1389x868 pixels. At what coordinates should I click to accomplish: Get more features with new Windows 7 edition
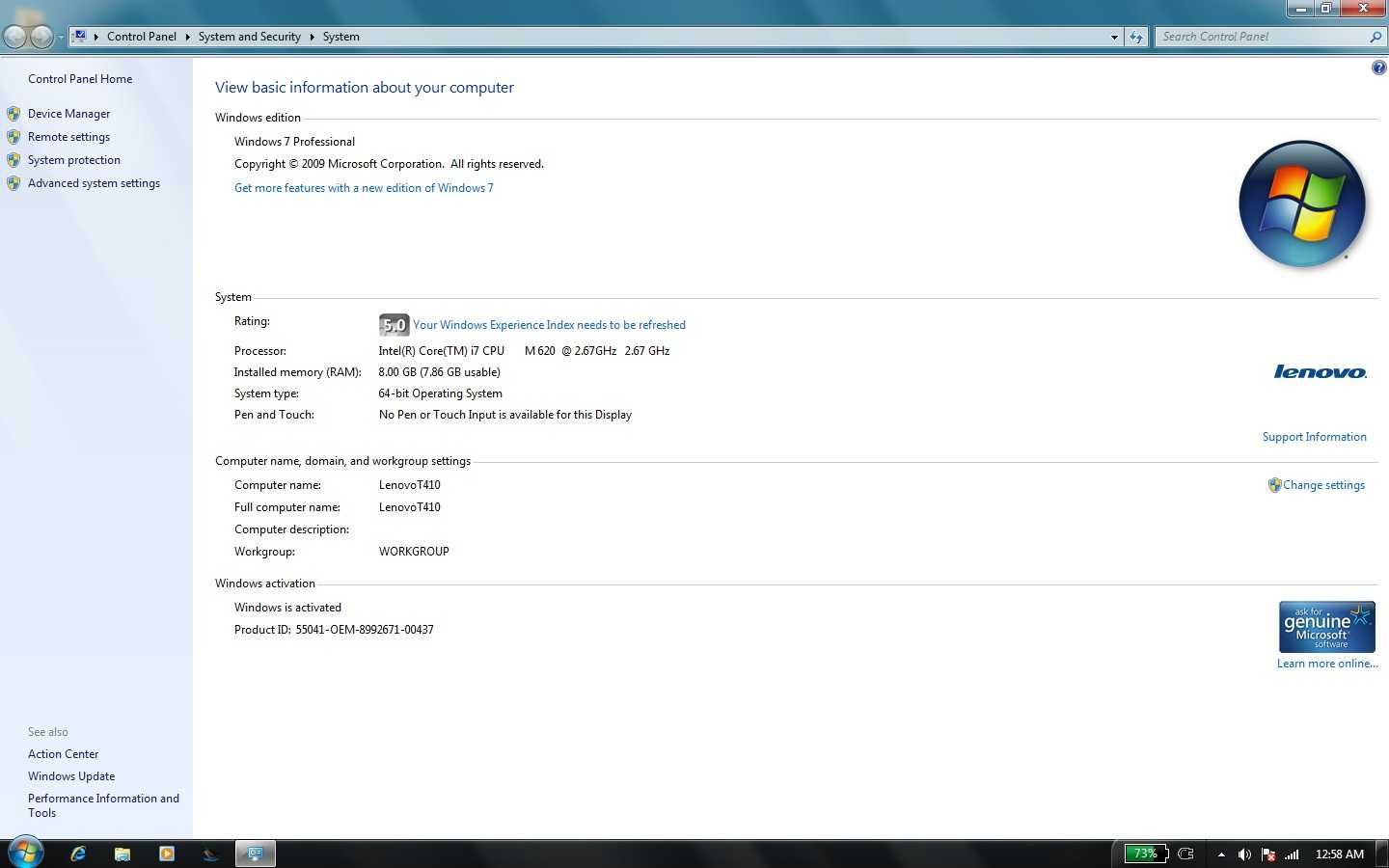[x=364, y=188]
